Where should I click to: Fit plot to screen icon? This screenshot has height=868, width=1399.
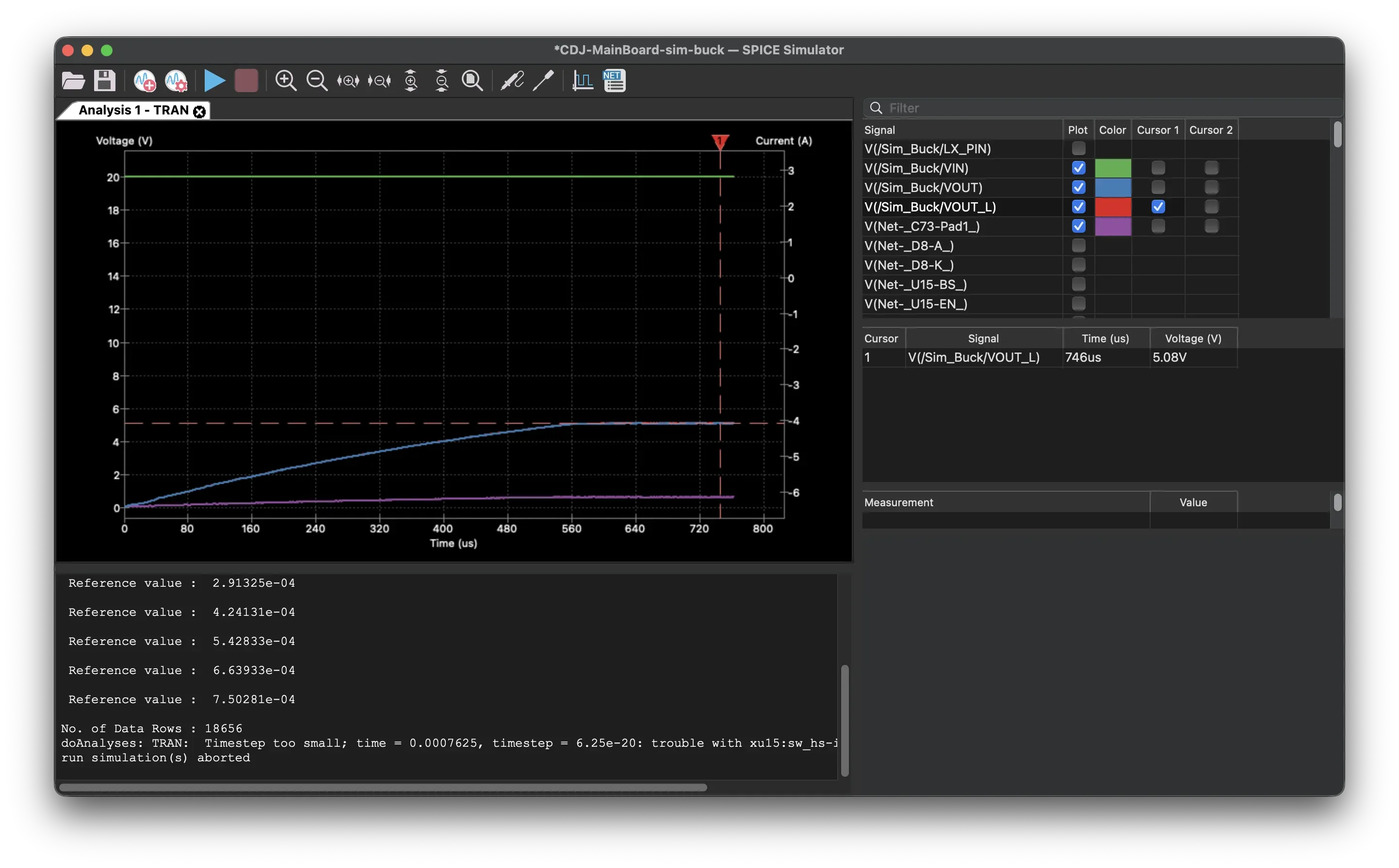coord(472,81)
